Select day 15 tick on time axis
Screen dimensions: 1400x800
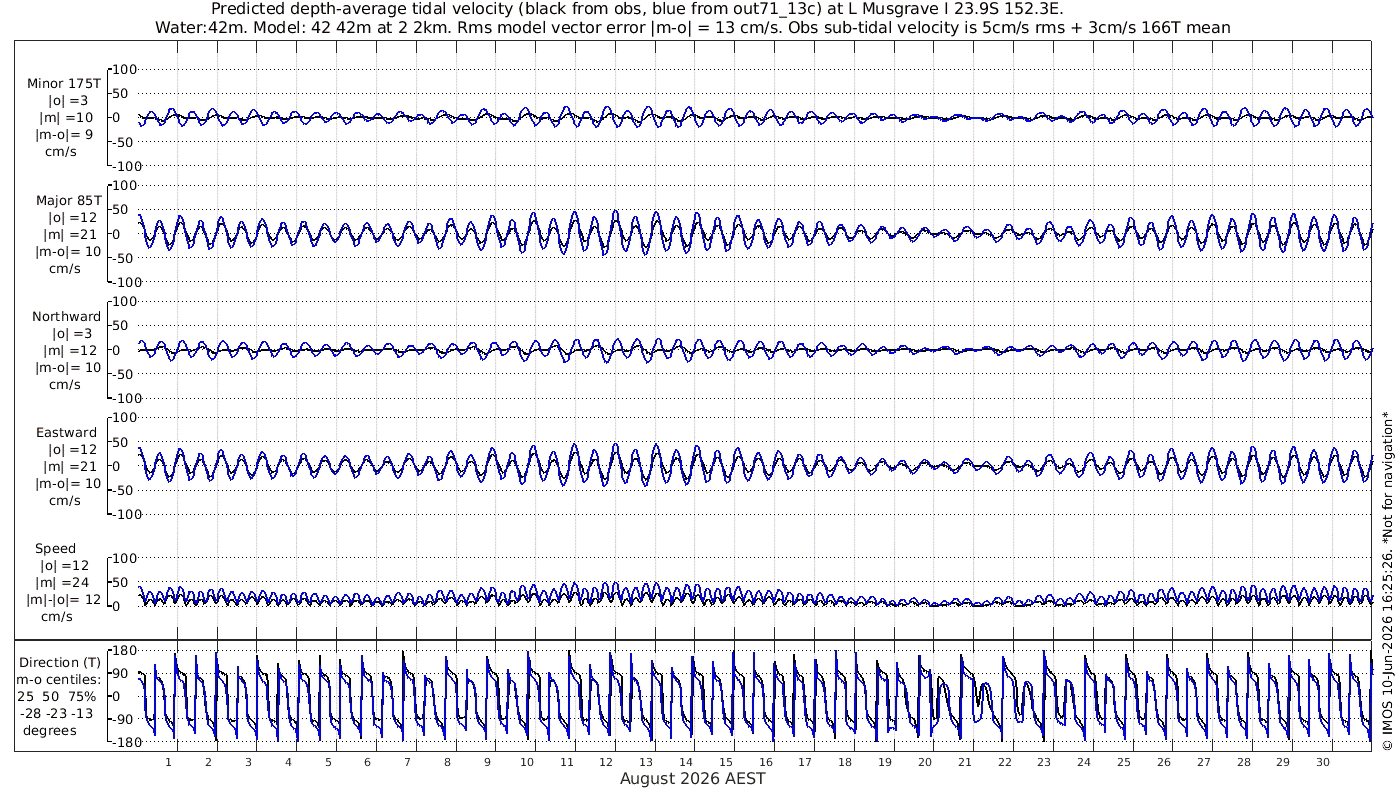726,762
